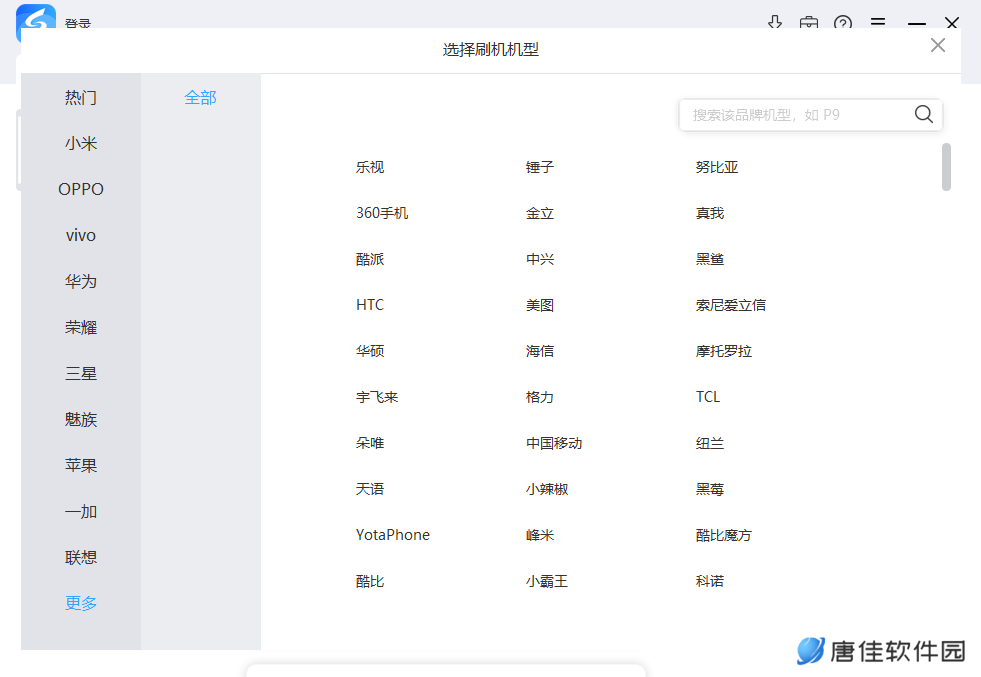Open the 酷比魔方 brand
This screenshot has height=677, width=981.
724,535
